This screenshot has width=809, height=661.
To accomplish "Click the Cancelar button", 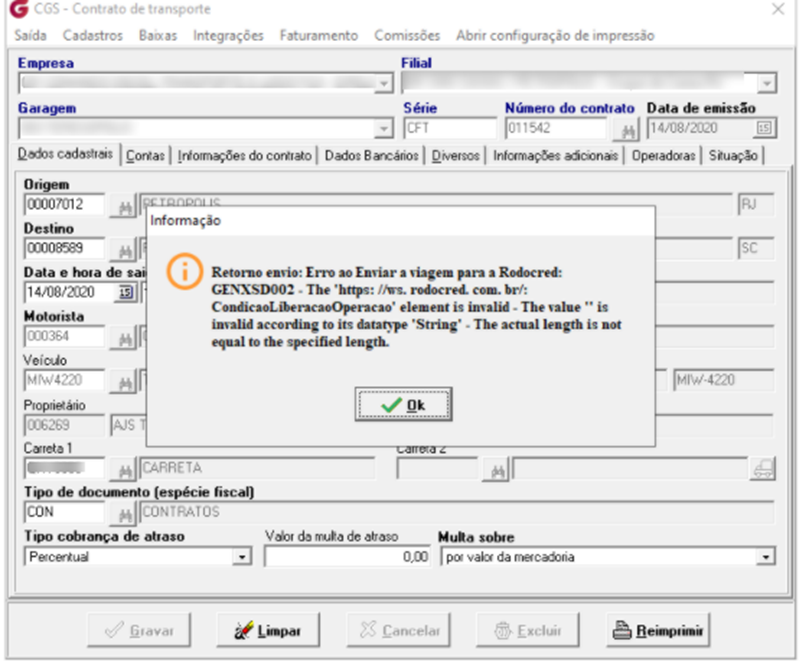I will click(398, 630).
